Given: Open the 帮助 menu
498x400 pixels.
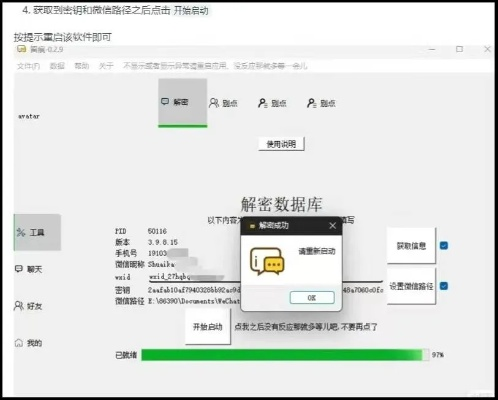Looking at the screenshot, I should [82, 66].
